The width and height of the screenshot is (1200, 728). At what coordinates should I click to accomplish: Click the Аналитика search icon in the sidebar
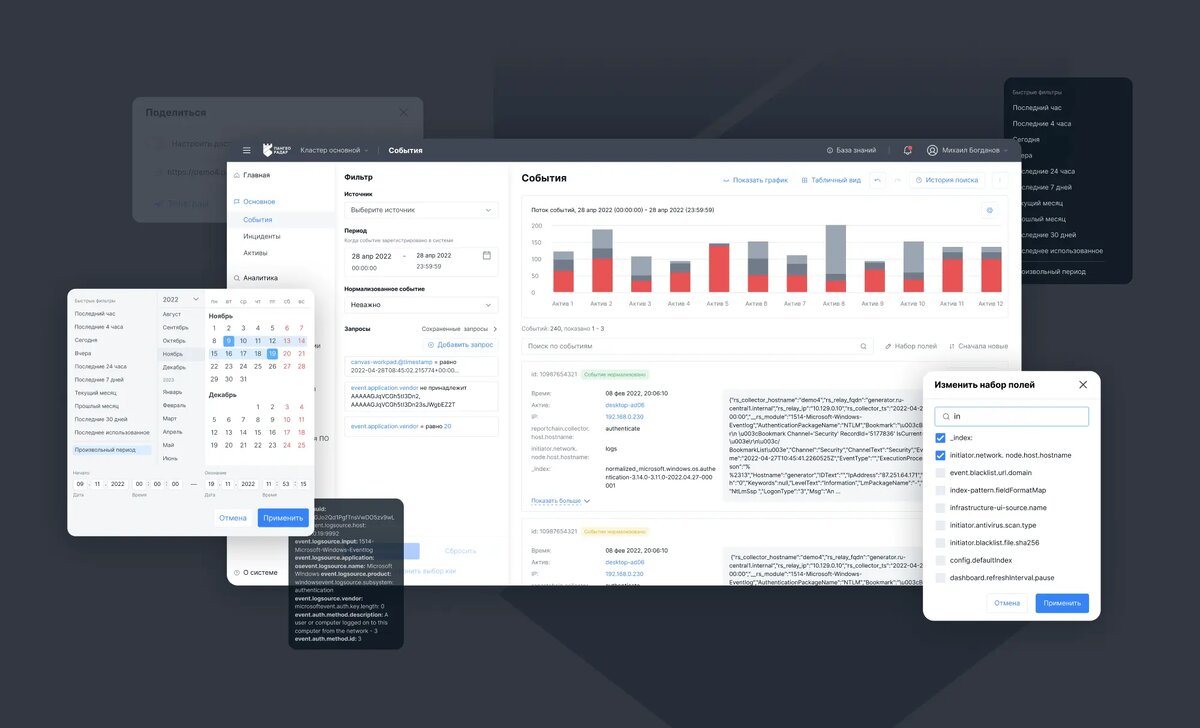(x=236, y=278)
